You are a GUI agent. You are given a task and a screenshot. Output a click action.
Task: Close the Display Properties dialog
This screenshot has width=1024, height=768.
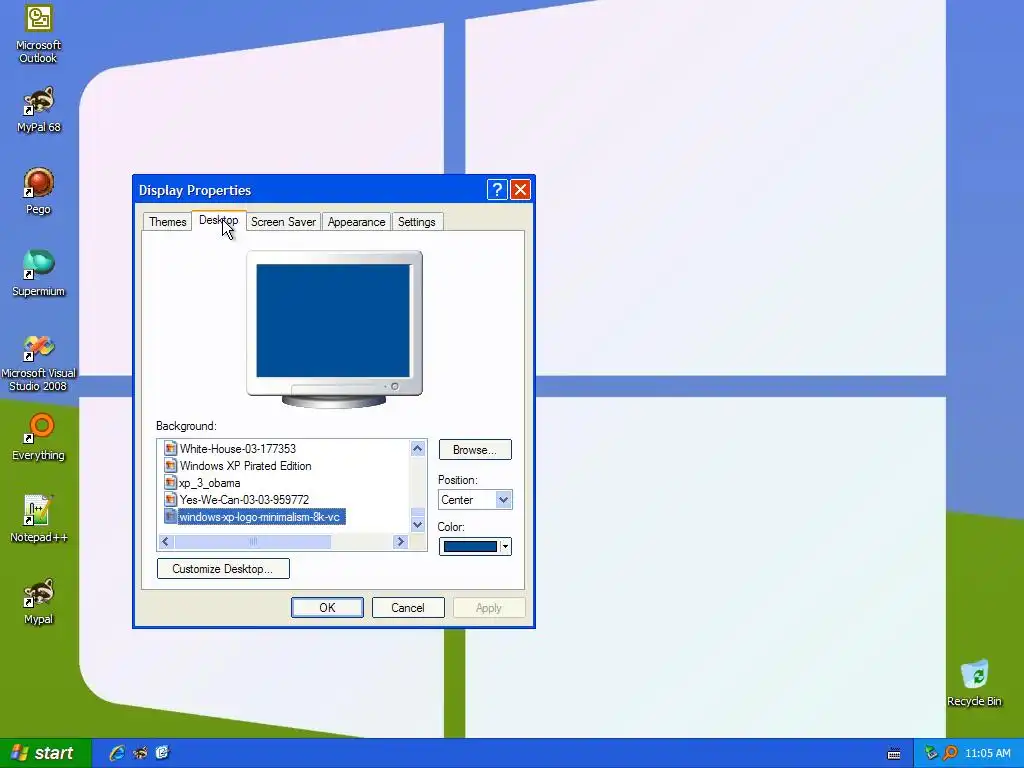pyautogui.click(x=520, y=190)
